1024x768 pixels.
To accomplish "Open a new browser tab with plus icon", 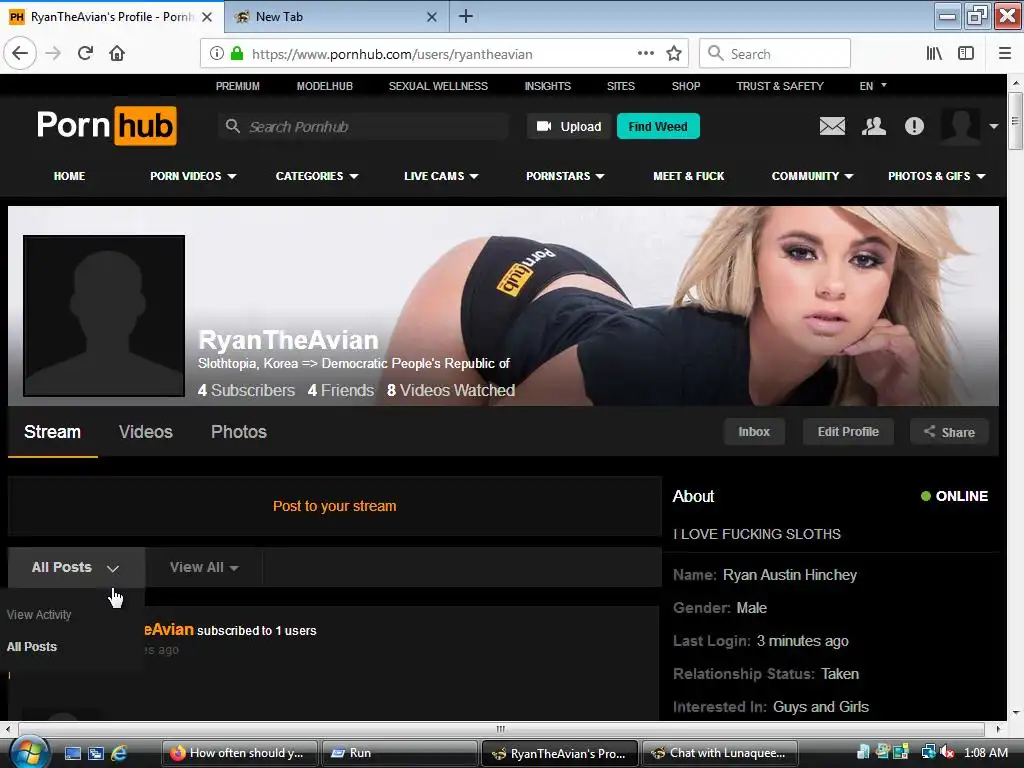I will (x=466, y=16).
